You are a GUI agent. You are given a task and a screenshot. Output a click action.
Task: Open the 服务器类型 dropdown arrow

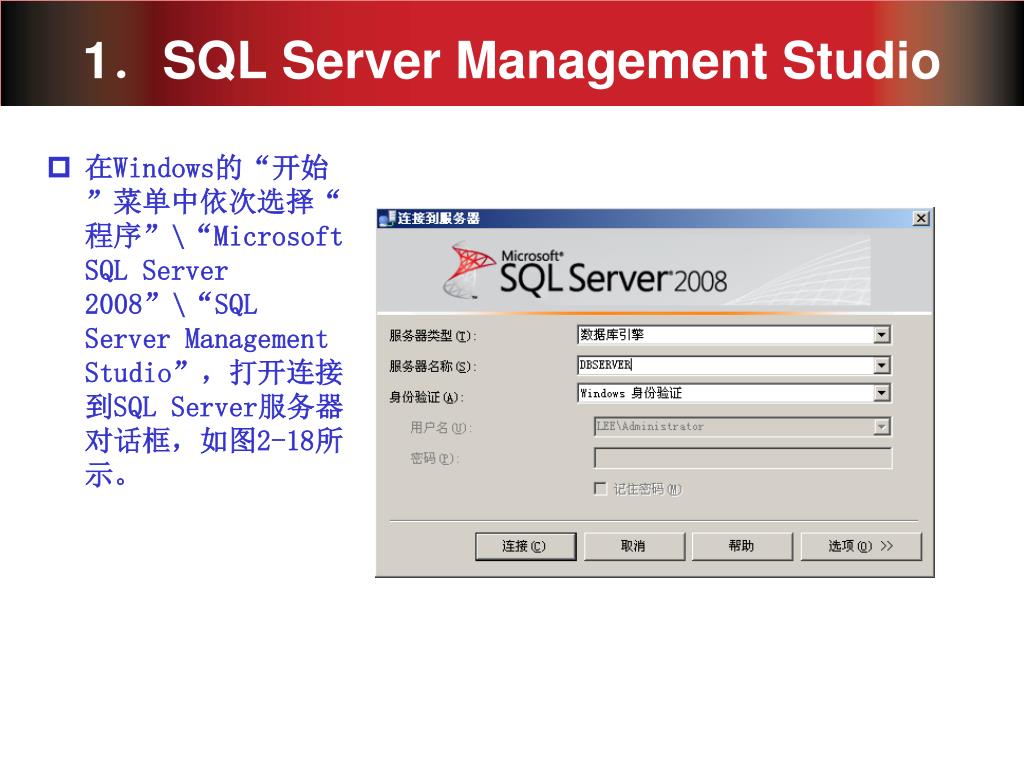click(882, 335)
